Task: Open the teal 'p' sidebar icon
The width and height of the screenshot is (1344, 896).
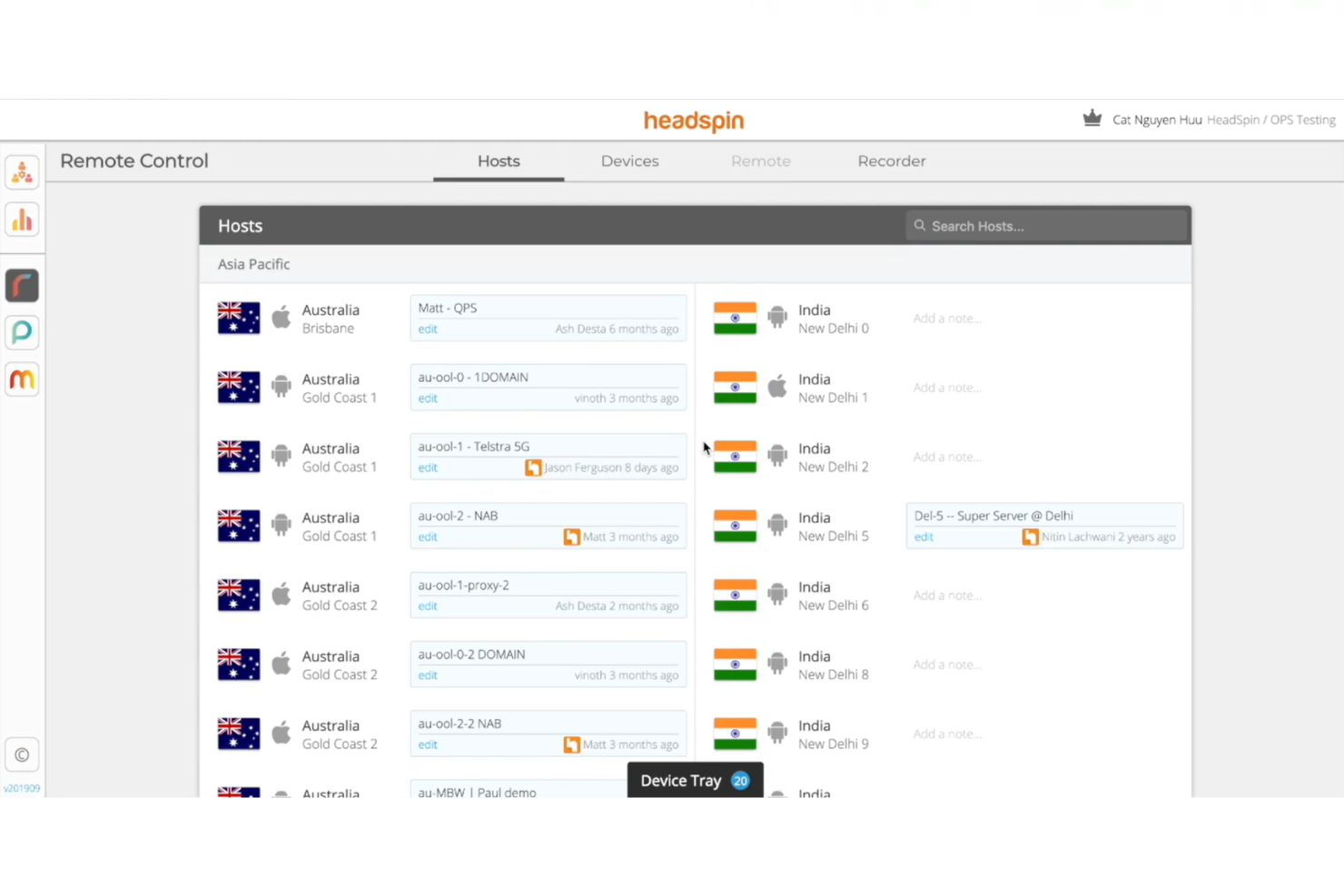Action: click(x=22, y=332)
